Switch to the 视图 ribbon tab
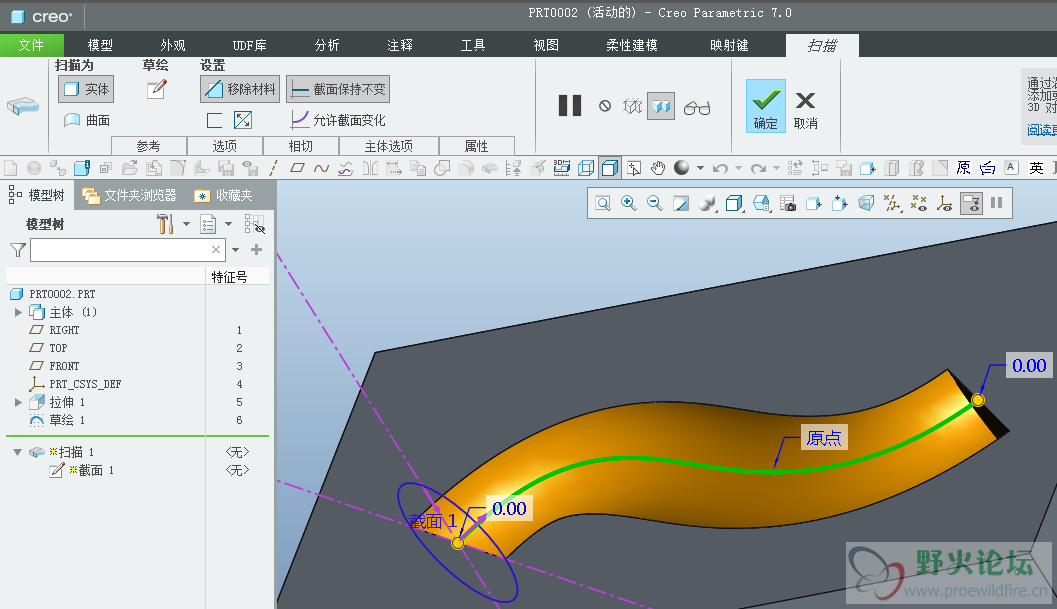 (545, 45)
